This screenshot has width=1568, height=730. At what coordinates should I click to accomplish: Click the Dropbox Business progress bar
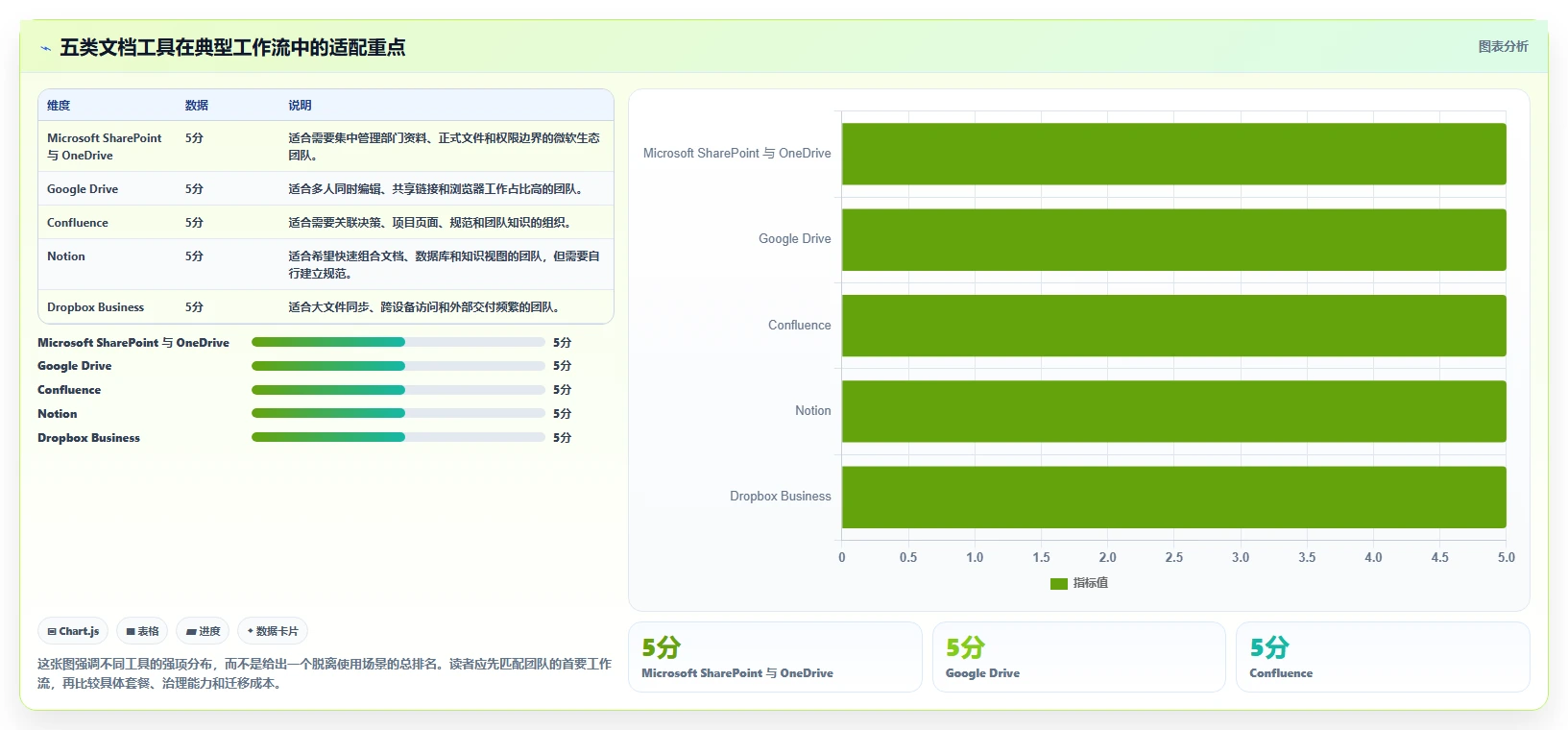pos(398,437)
